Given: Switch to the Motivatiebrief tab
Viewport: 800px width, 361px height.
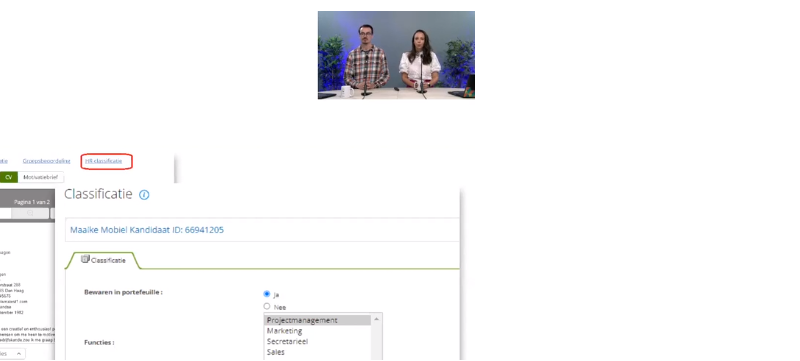Looking at the screenshot, I should [x=41, y=177].
